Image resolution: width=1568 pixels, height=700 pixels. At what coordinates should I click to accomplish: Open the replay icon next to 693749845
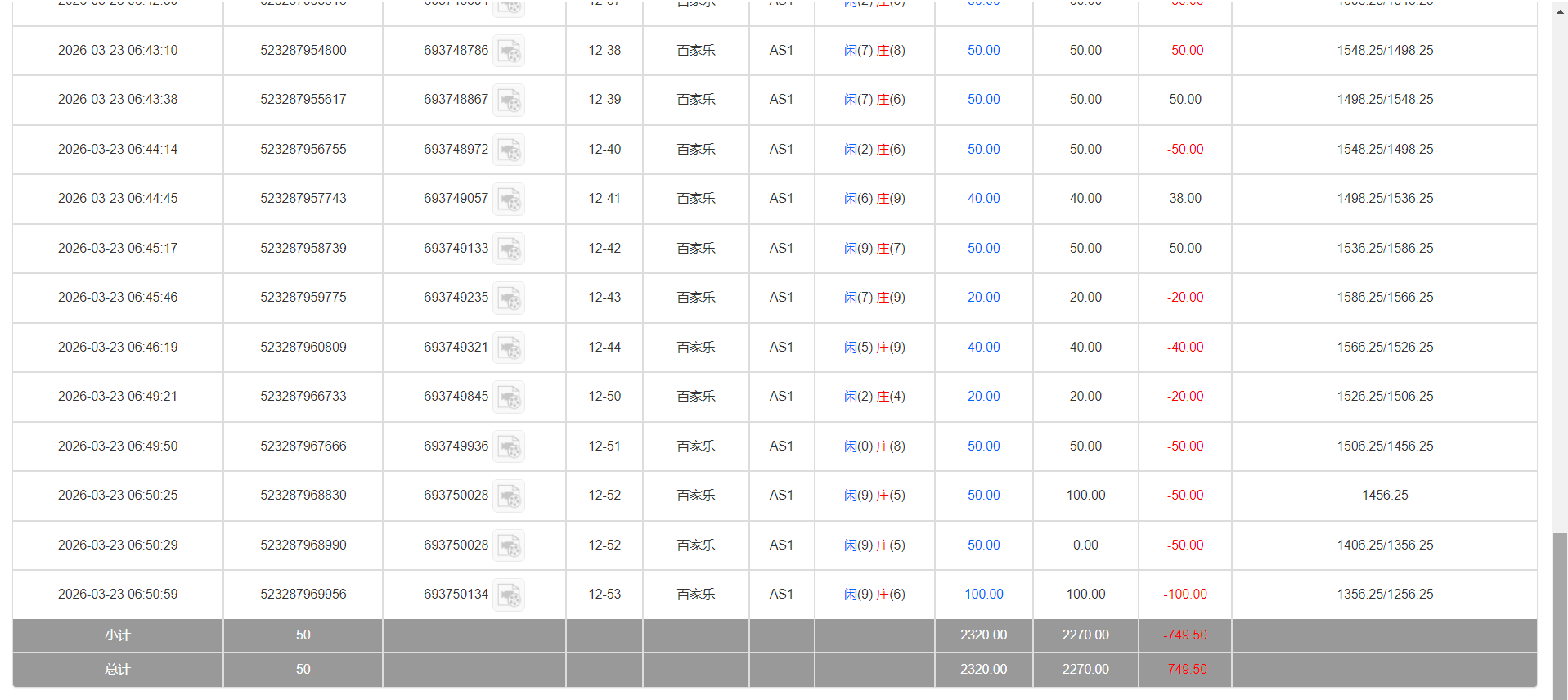(x=509, y=397)
